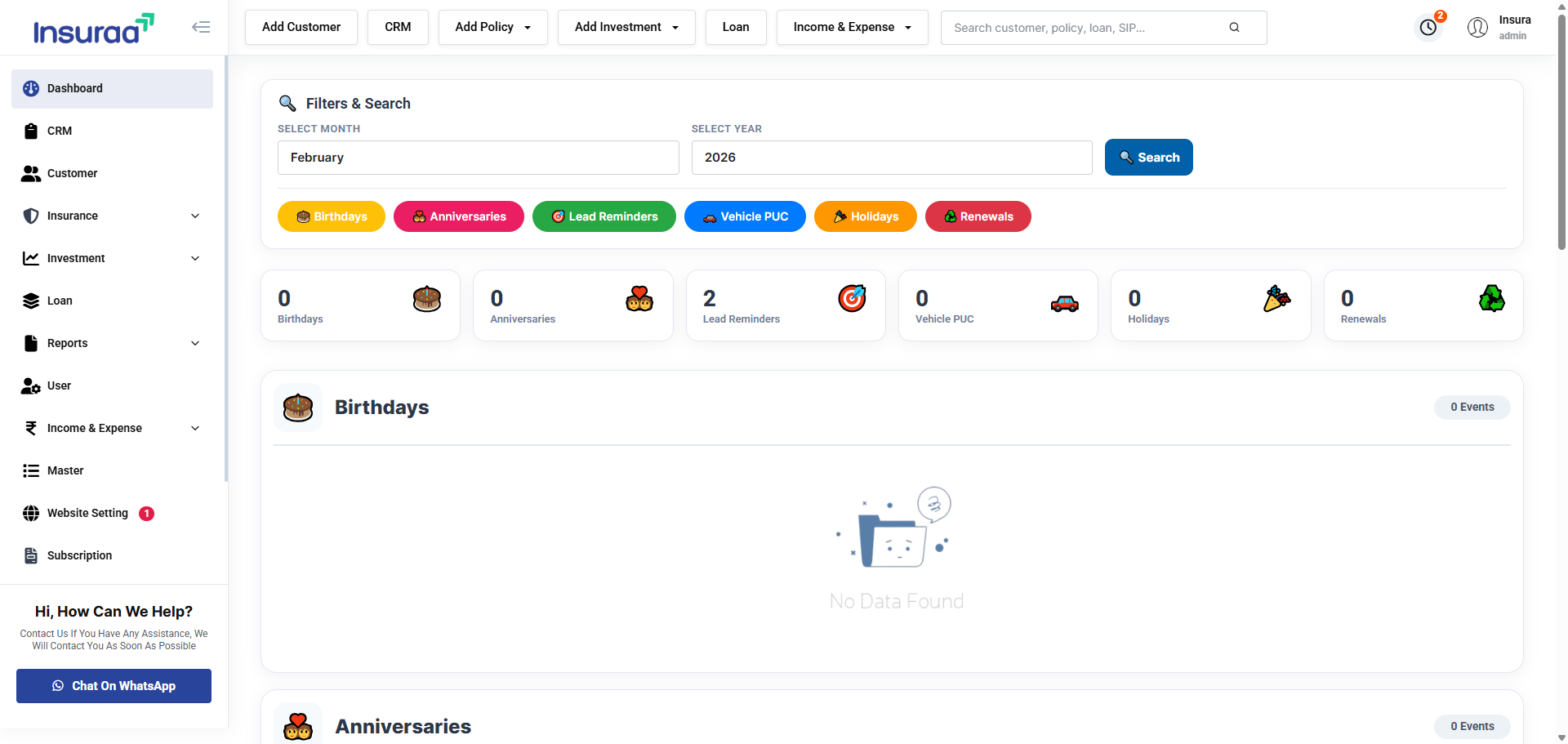Screen dimensions: 1568x744
Task: Toggle the Holidays filter pill
Action: (866, 216)
